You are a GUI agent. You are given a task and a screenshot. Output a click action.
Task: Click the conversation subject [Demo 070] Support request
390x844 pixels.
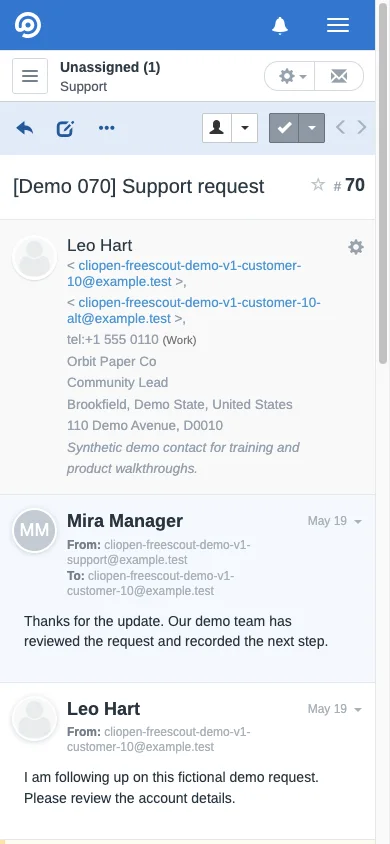[139, 186]
